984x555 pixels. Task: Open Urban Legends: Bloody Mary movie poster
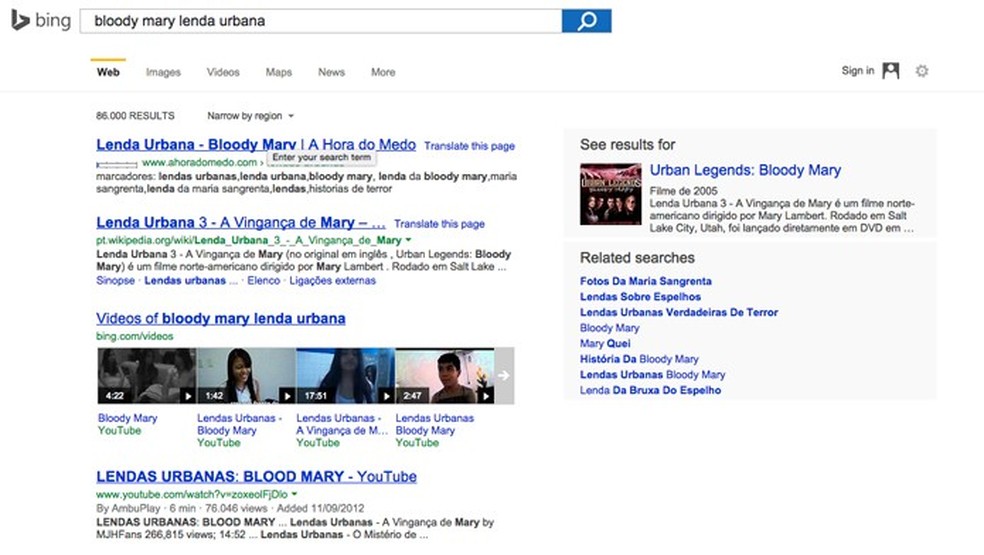[611, 194]
